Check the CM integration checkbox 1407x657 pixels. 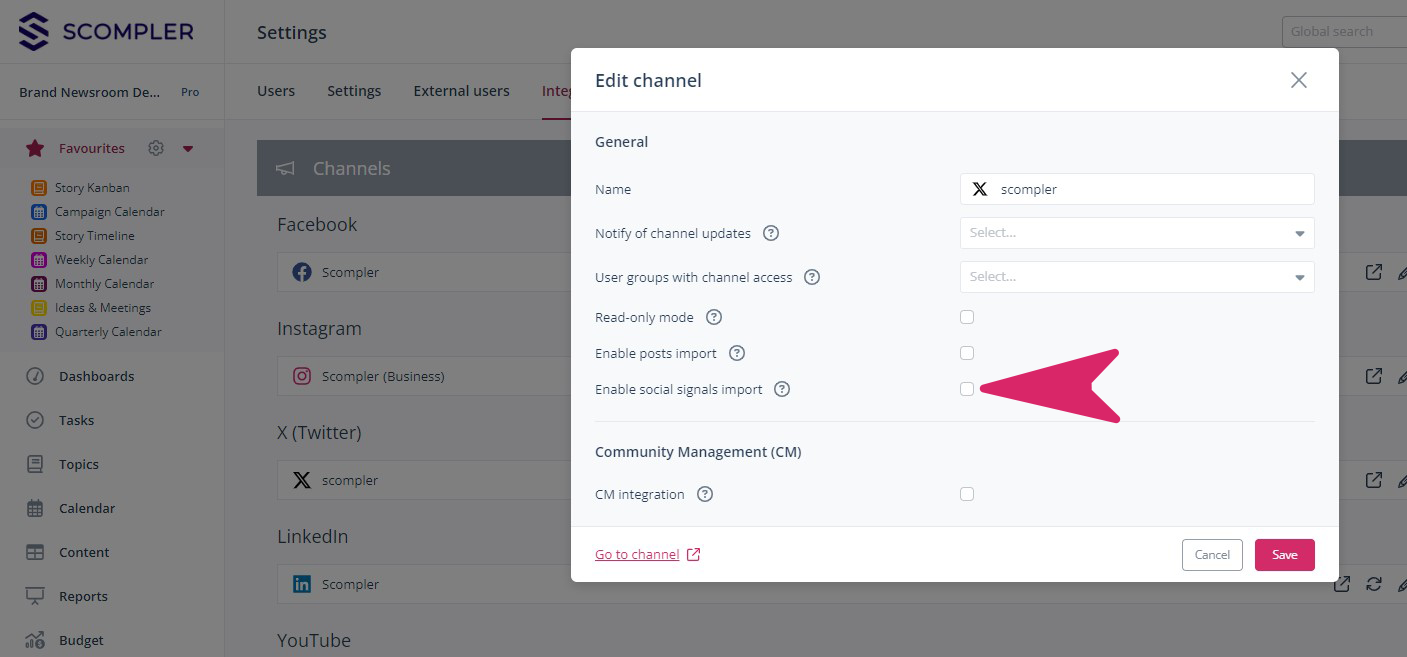[967, 494]
